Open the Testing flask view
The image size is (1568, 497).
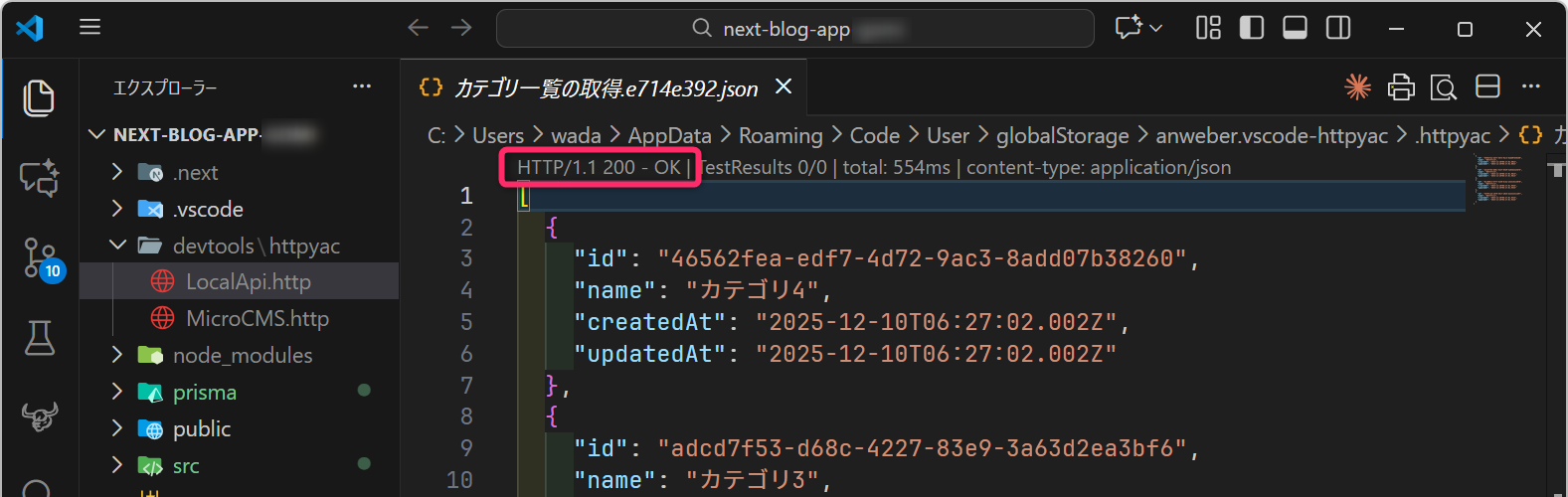(x=39, y=338)
